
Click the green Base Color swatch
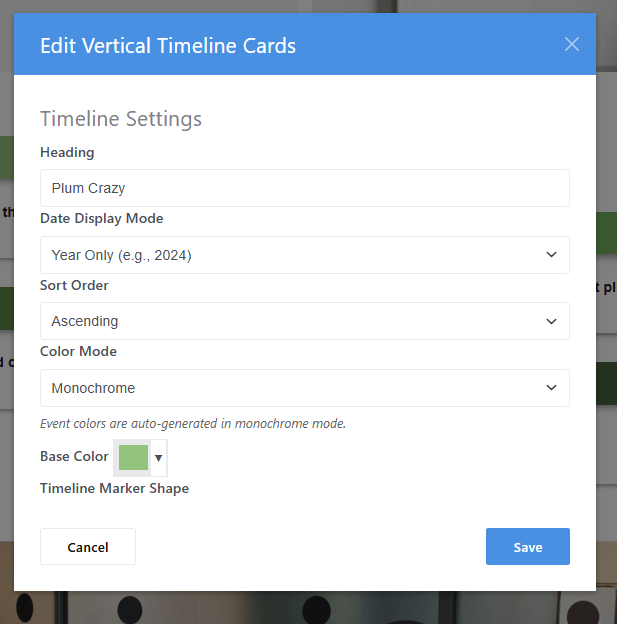coord(133,457)
